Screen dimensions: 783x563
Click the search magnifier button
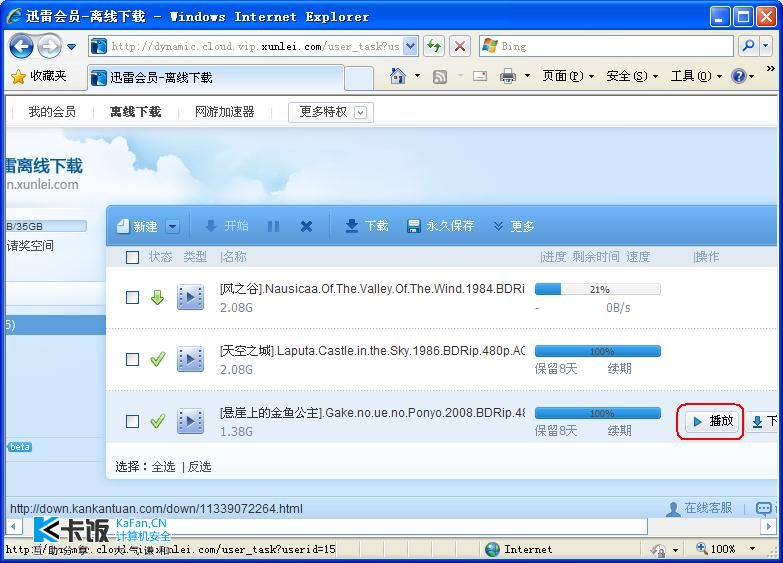pos(748,46)
